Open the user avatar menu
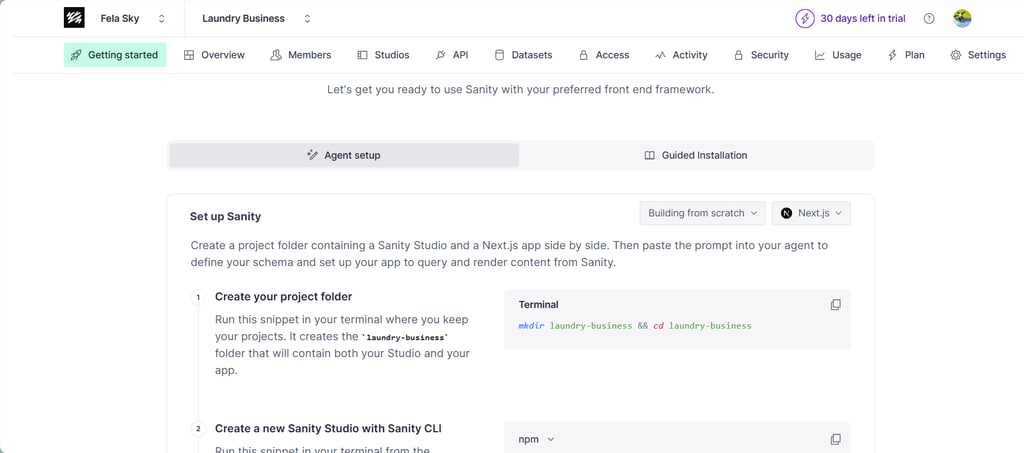Screen dimensions: 1024x453 [x=962, y=18]
